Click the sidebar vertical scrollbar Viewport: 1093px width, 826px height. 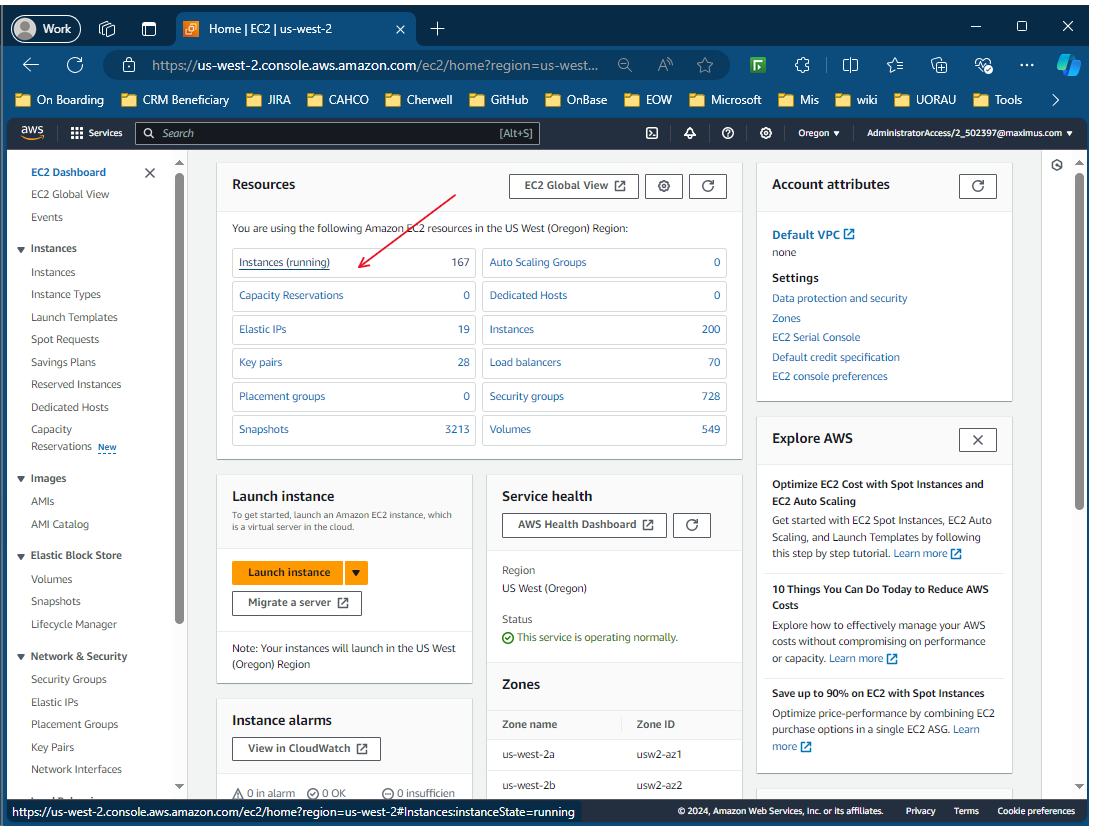(x=179, y=397)
